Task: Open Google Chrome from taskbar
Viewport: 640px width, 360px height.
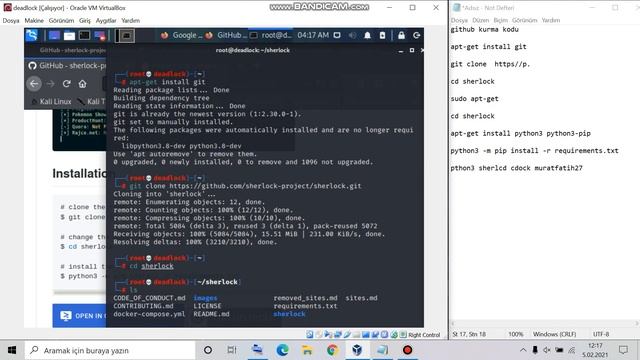Action: pyautogui.click(x=332, y=350)
